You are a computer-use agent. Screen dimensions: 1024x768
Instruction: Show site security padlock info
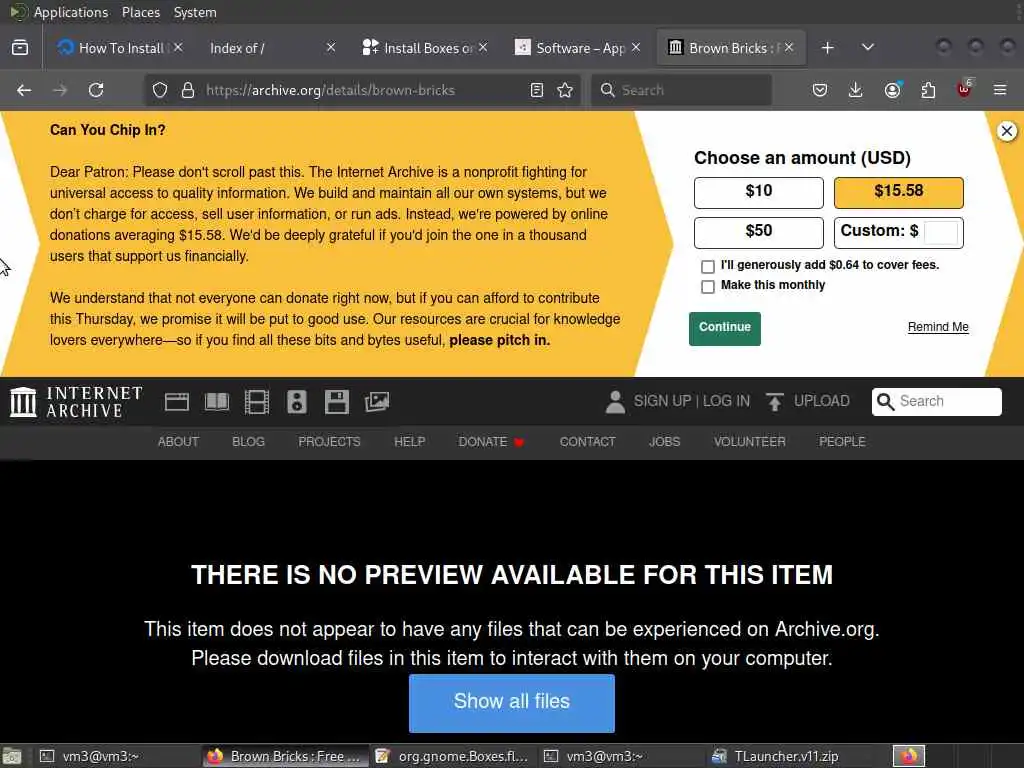(188, 90)
